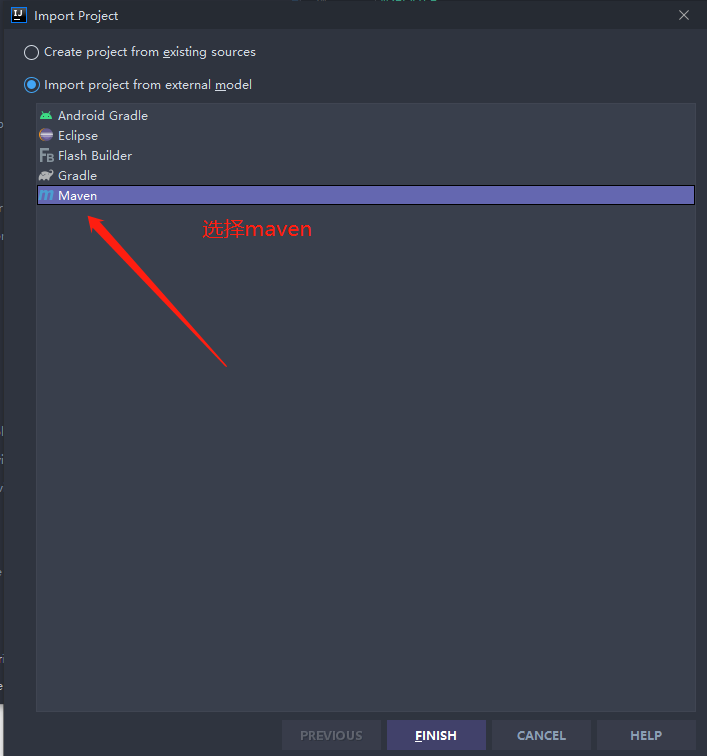The image size is (707, 756).
Task: Click empty area of the model list
Action: click(366, 458)
